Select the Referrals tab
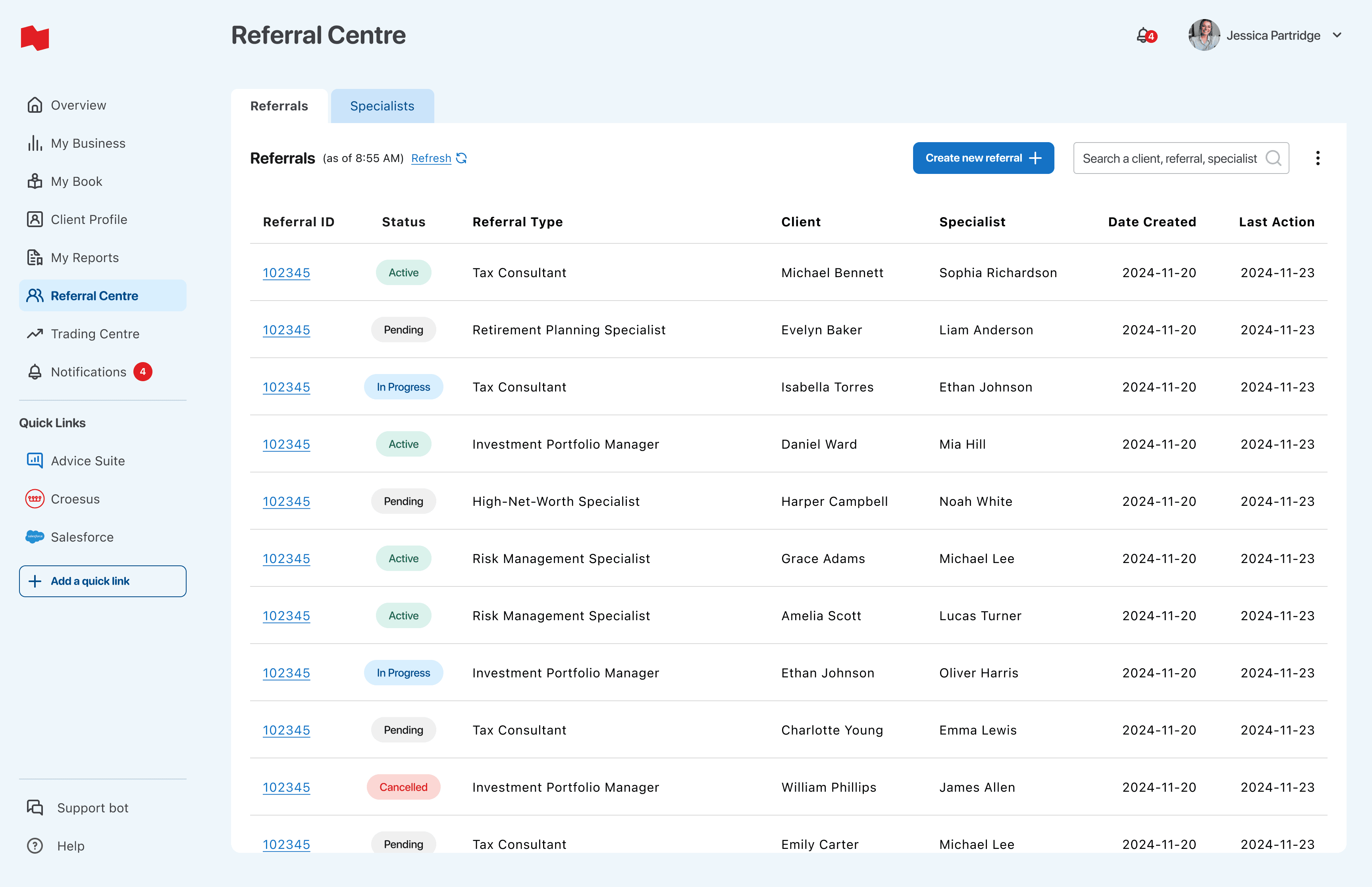The height and width of the screenshot is (887, 1372). point(279,106)
